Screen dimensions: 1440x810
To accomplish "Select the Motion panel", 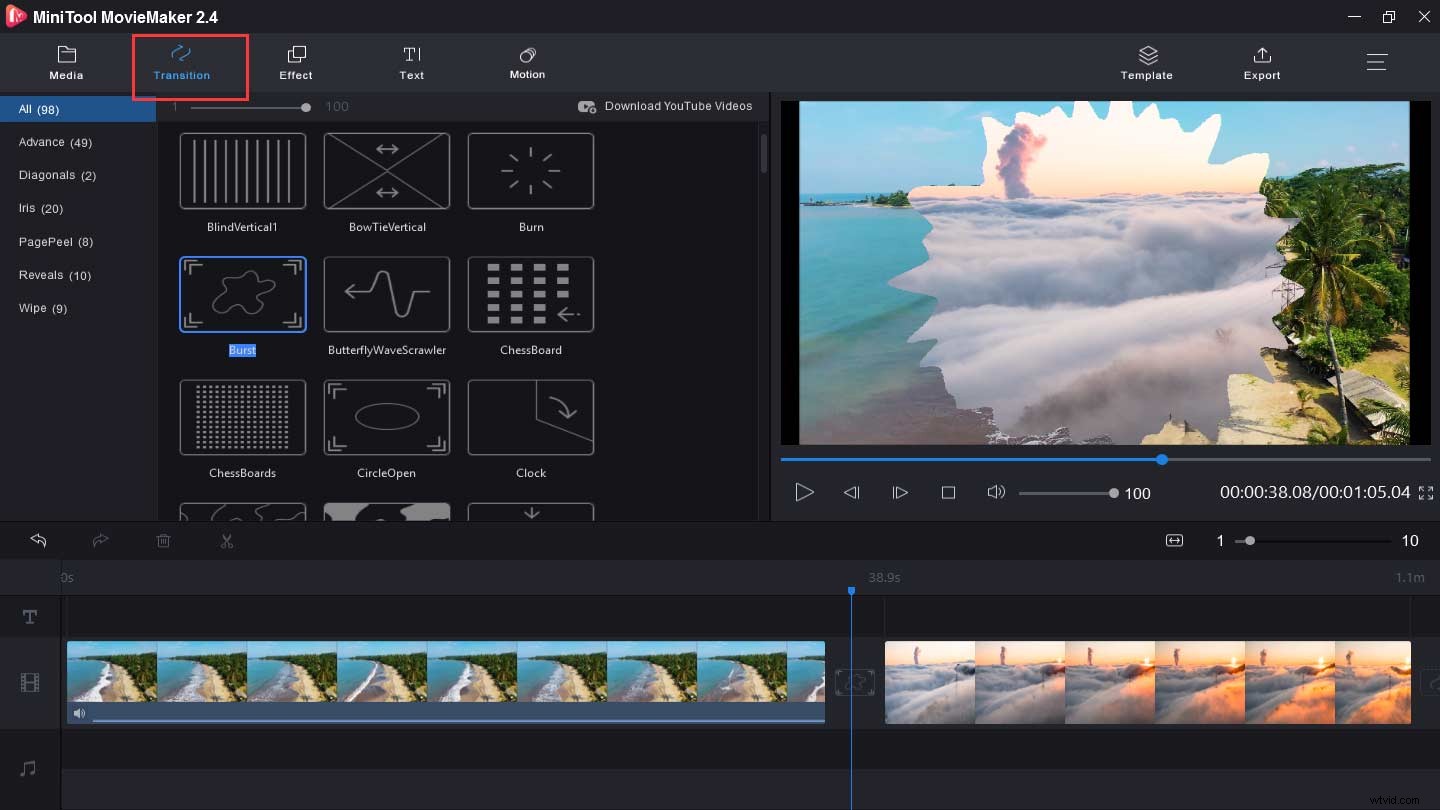I will (x=527, y=62).
